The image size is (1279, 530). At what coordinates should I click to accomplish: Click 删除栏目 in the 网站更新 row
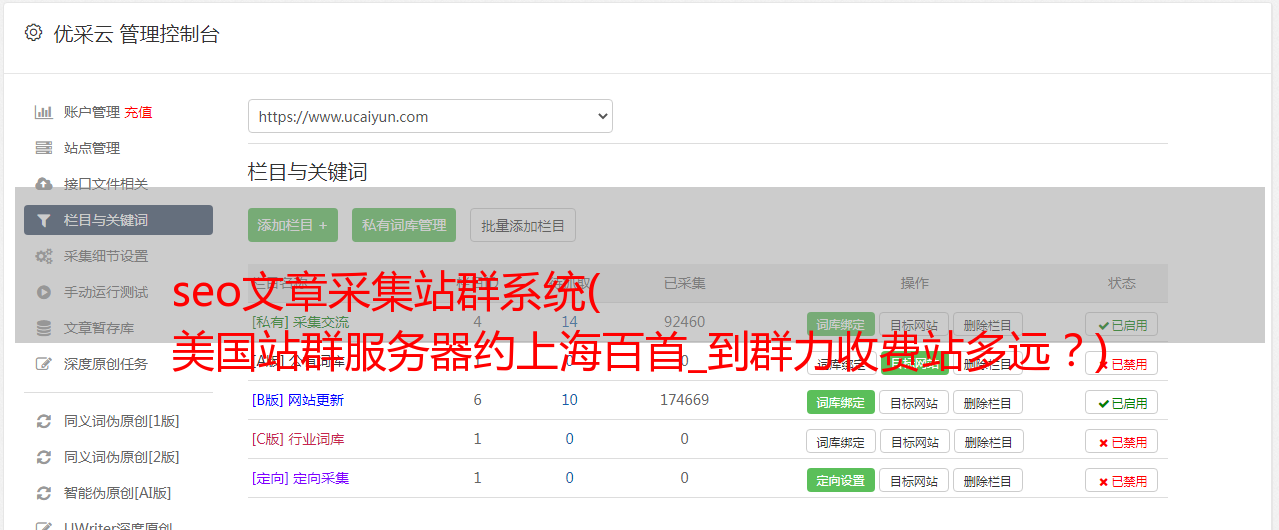coord(988,402)
